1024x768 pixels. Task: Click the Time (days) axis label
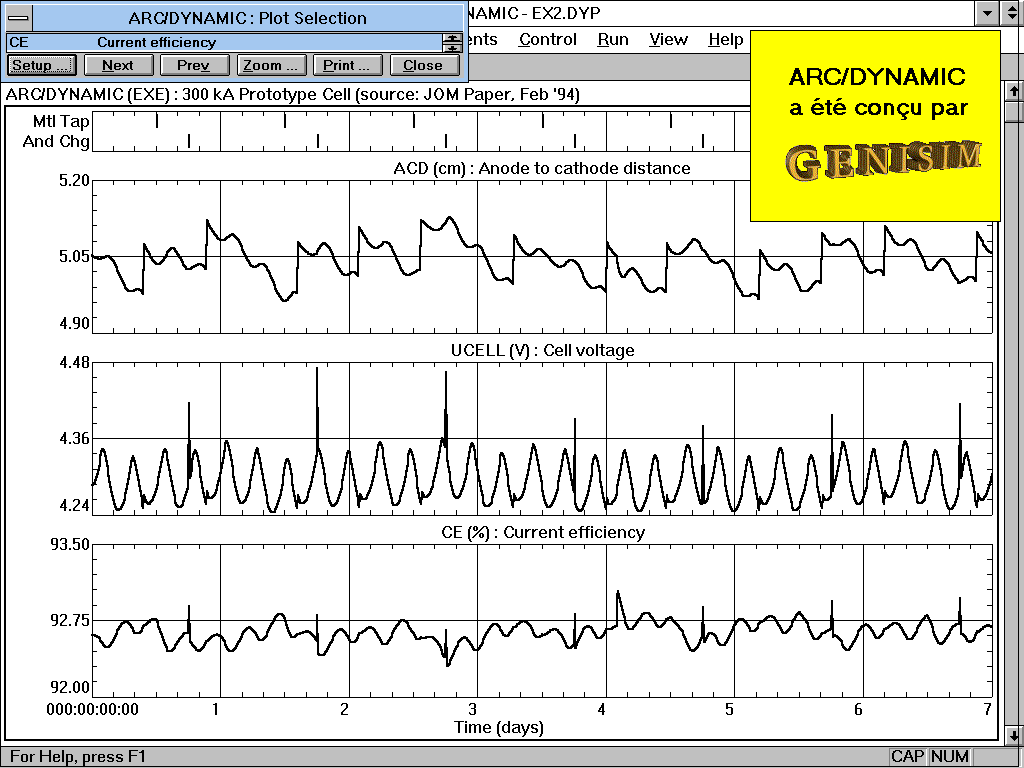coord(499,728)
